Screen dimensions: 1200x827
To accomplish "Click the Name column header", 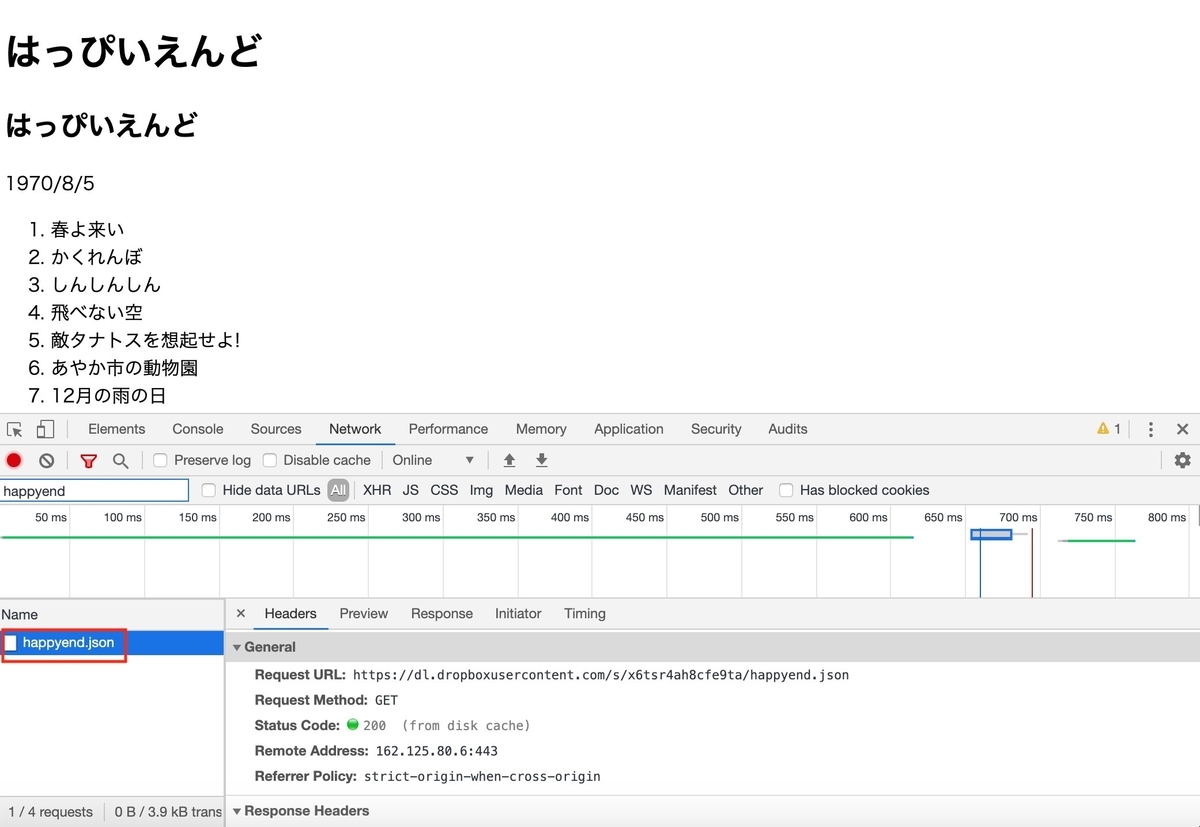I will click(x=112, y=615).
